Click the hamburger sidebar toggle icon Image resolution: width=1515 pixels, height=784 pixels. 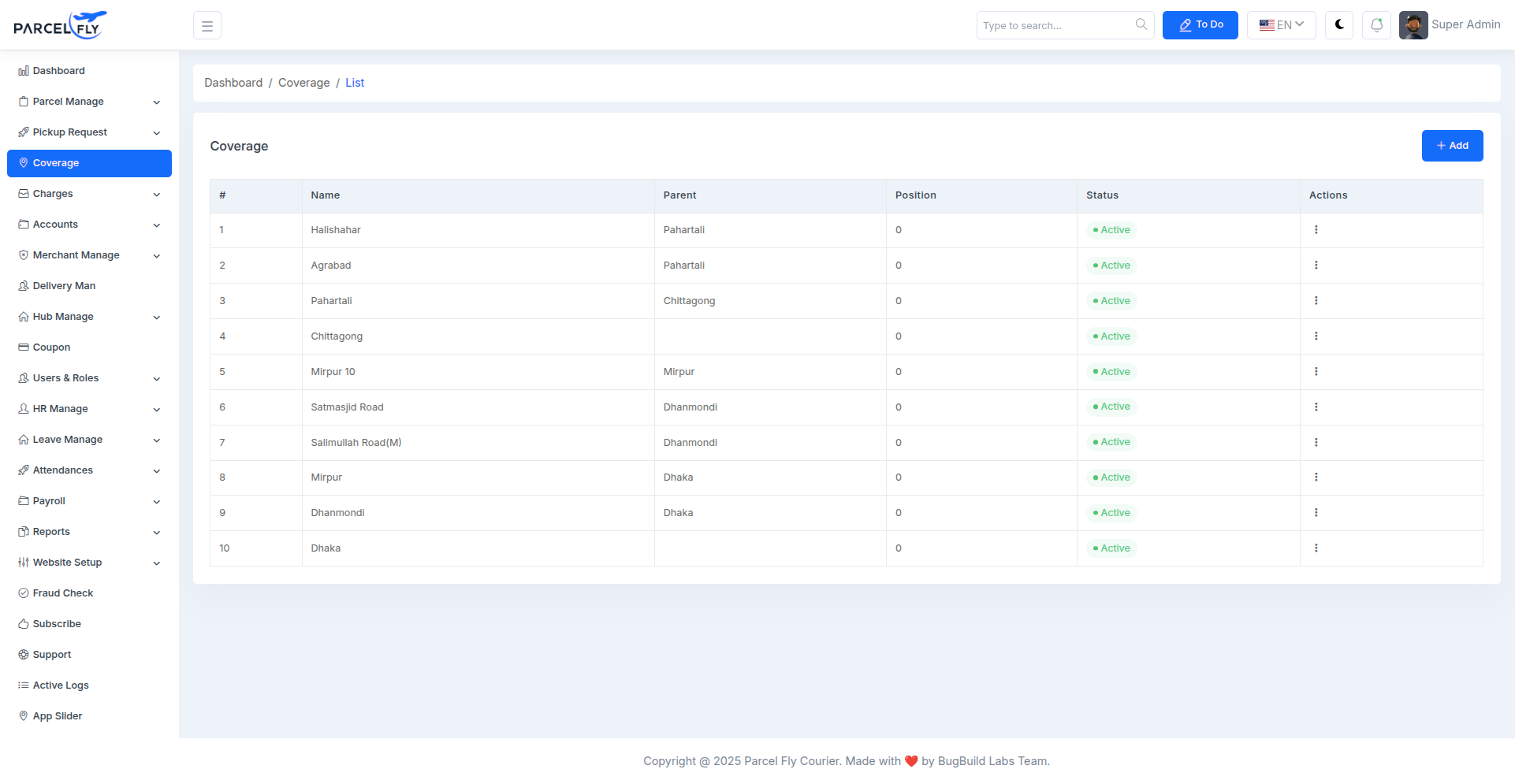[x=207, y=26]
